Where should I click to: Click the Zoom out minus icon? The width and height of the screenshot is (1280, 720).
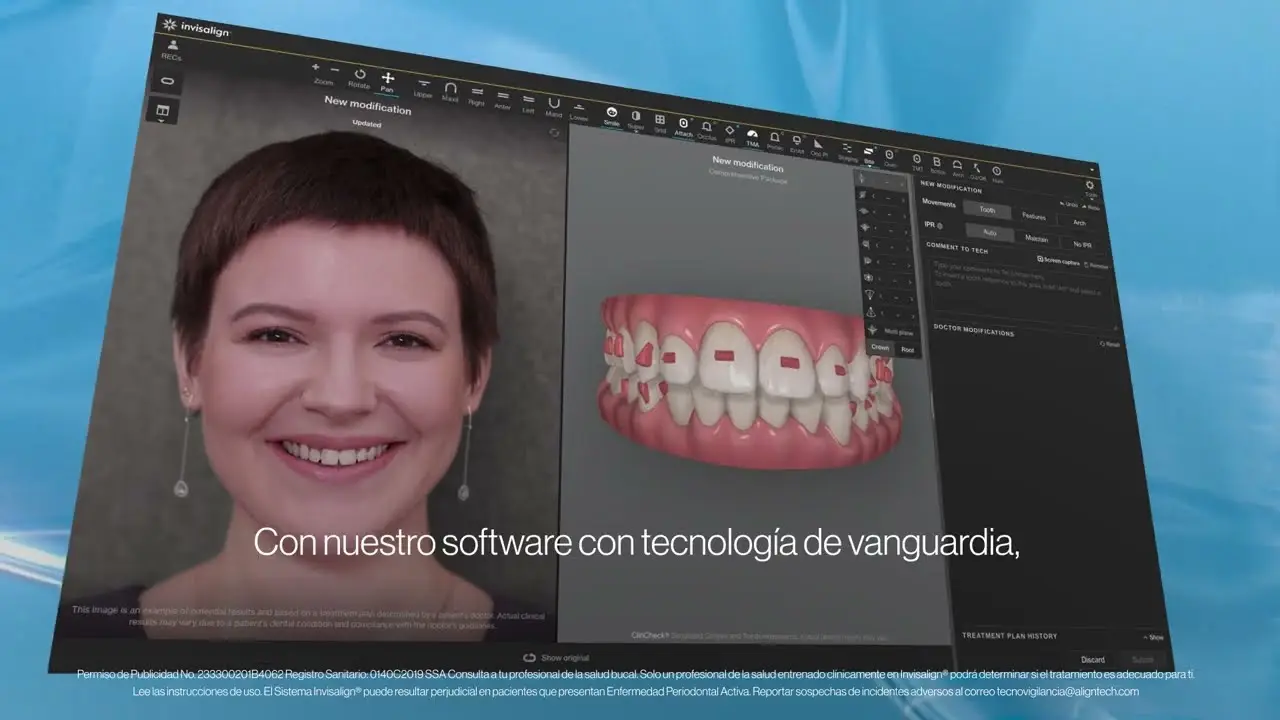tap(335, 70)
